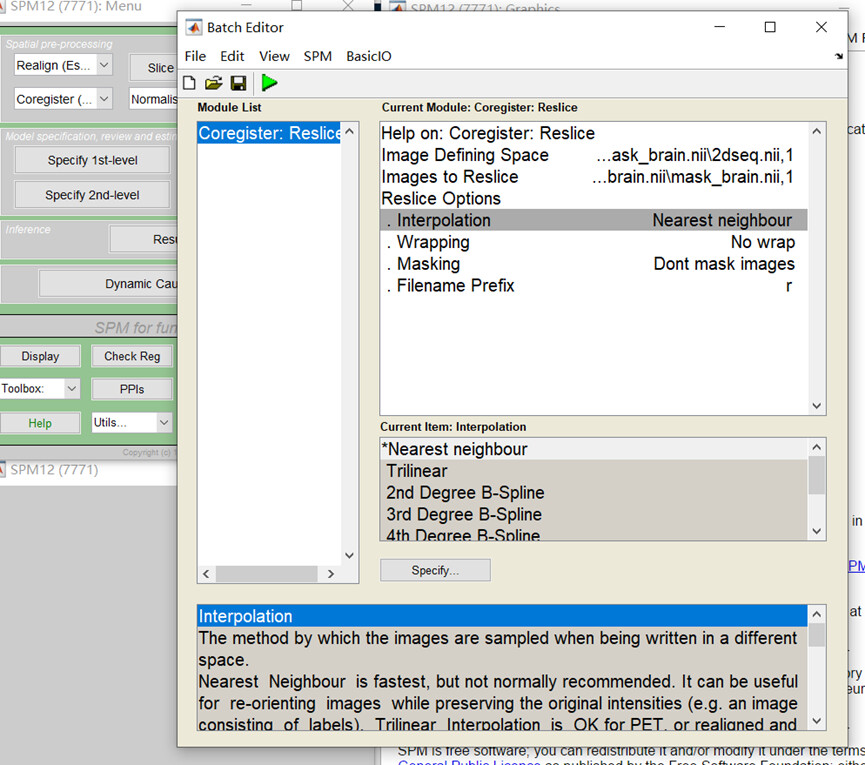Open the Toolbox dropdown

[x=40, y=388]
